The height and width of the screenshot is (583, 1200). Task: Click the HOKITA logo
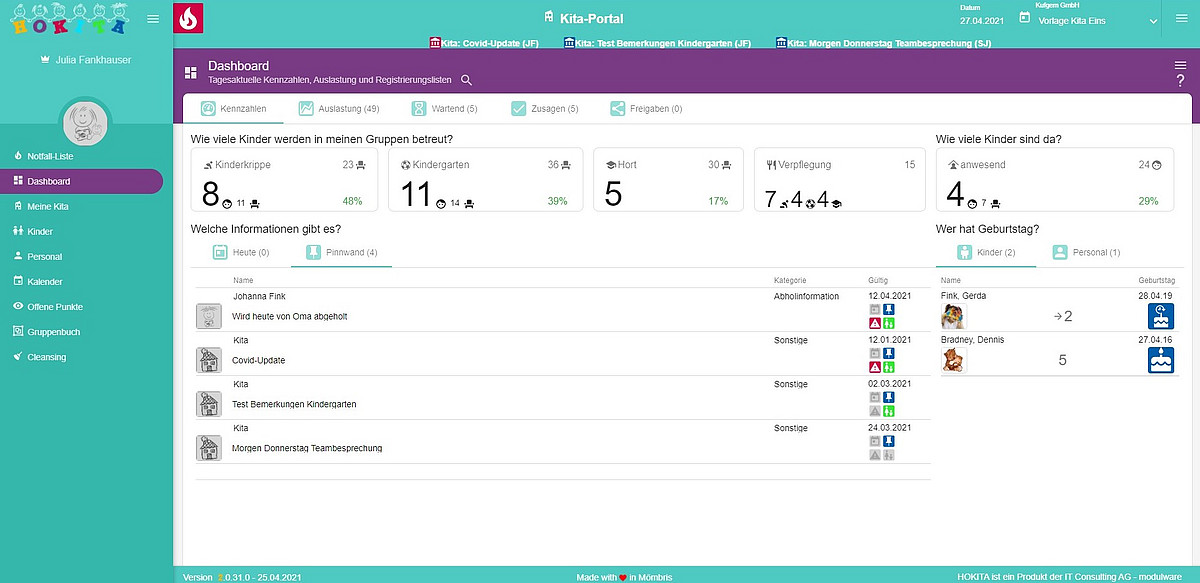tap(69, 18)
